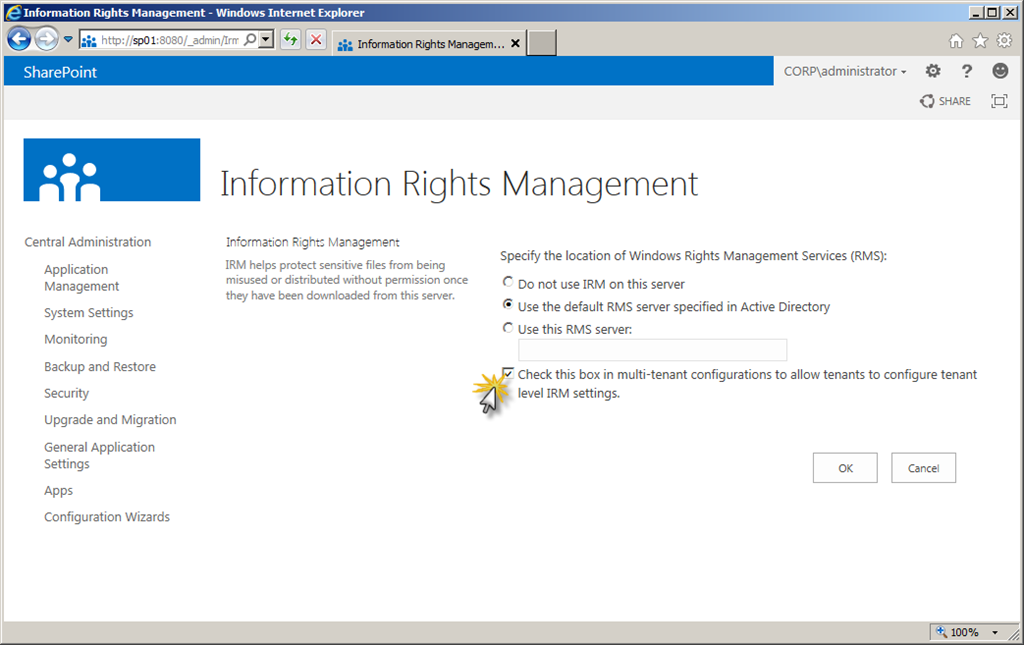Open General Application Settings
Image resolution: width=1024 pixels, height=645 pixels.
99,456
